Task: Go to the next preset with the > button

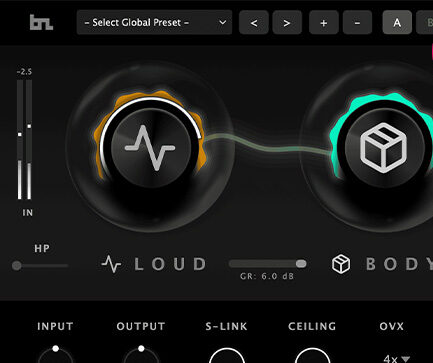Action: (x=287, y=23)
